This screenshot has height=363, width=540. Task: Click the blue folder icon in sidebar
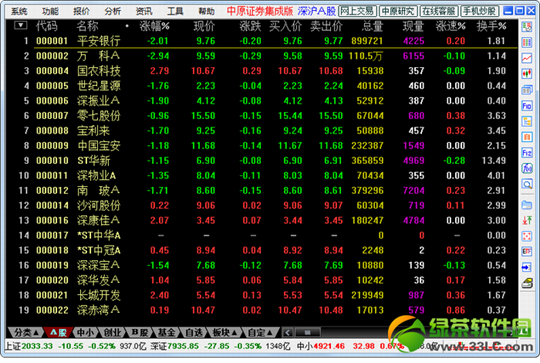pos(527,205)
